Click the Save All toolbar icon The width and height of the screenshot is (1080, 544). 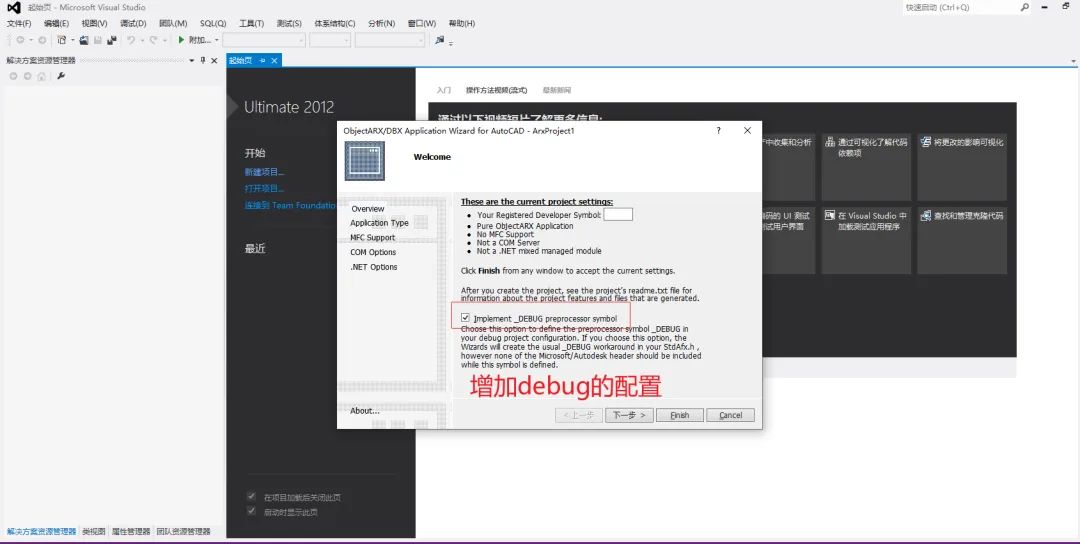pos(112,41)
